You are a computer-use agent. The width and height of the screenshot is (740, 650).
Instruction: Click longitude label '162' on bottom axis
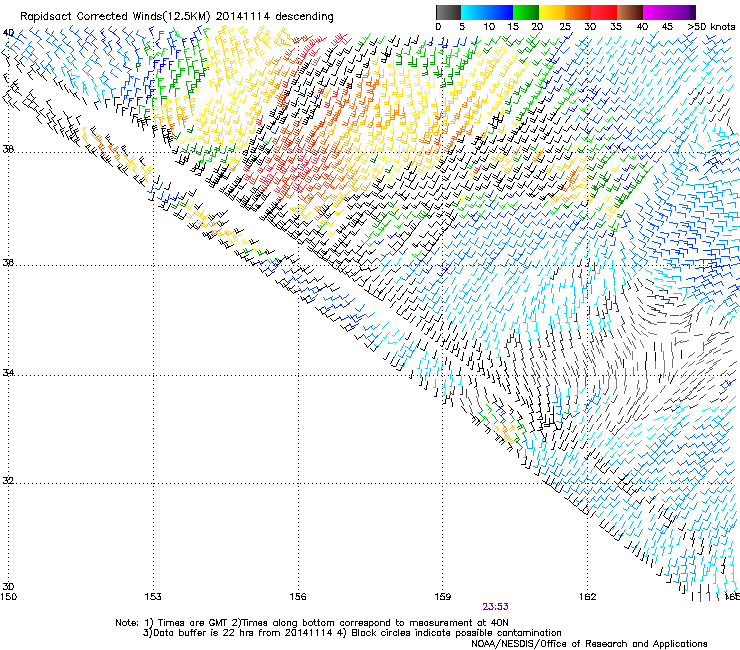click(x=588, y=597)
